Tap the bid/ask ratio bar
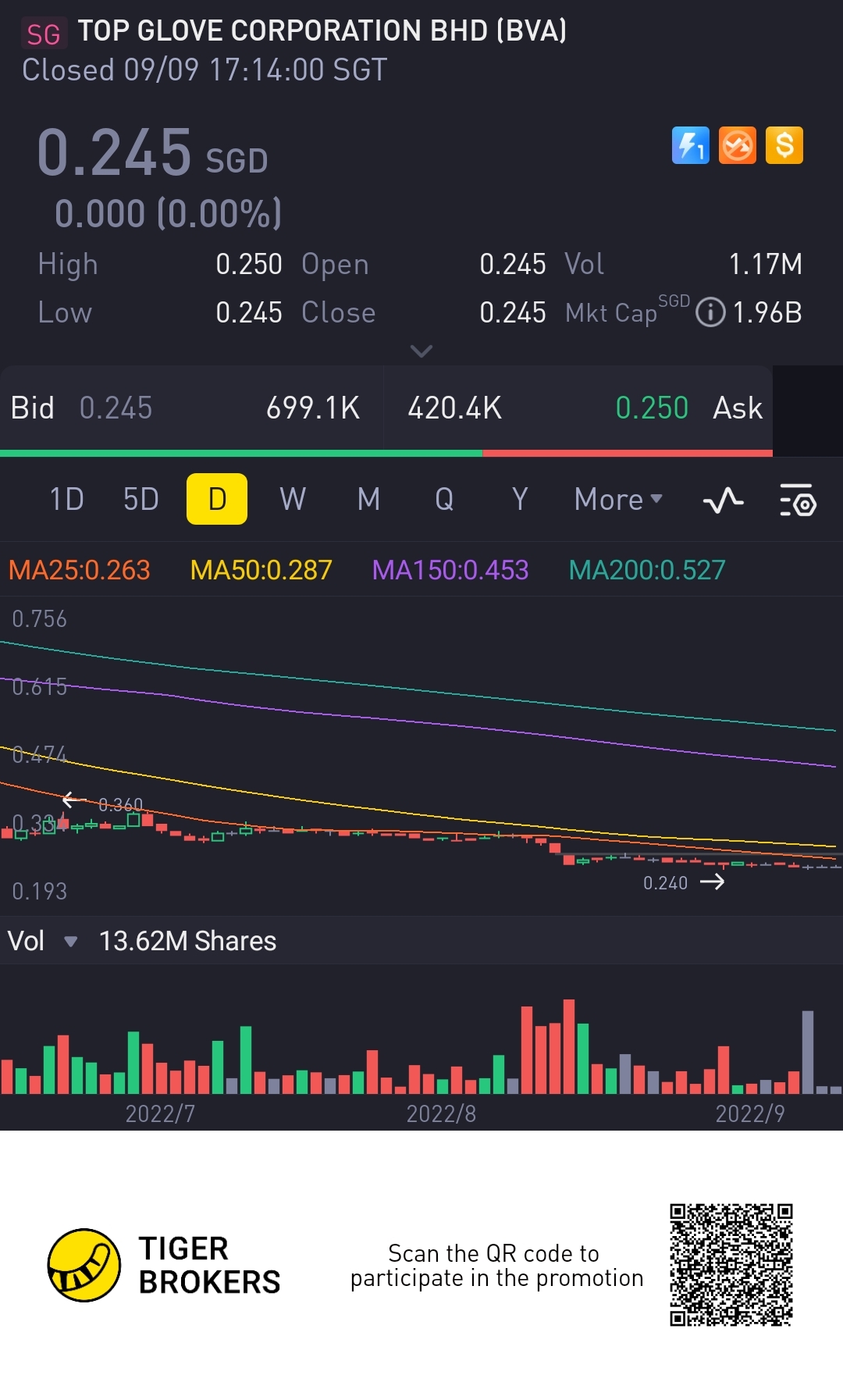The width and height of the screenshot is (843, 1400). [386, 453]
